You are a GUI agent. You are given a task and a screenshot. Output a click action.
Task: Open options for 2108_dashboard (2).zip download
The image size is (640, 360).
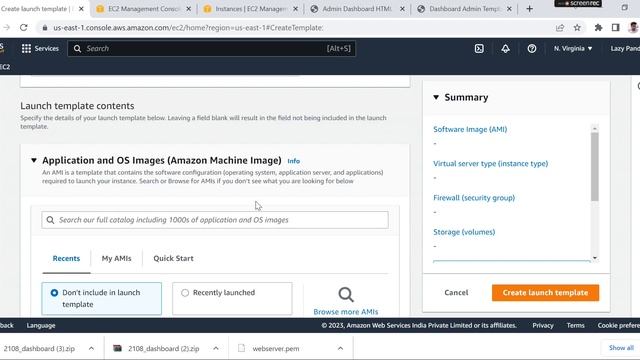[x=216, y=348]
